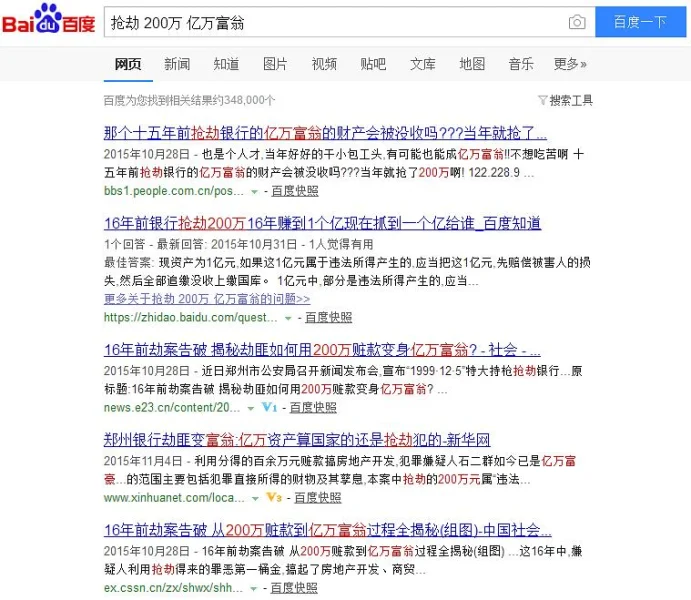Click the Baidu logo
The image size is (691, 600).
click(x=48, y=21)
